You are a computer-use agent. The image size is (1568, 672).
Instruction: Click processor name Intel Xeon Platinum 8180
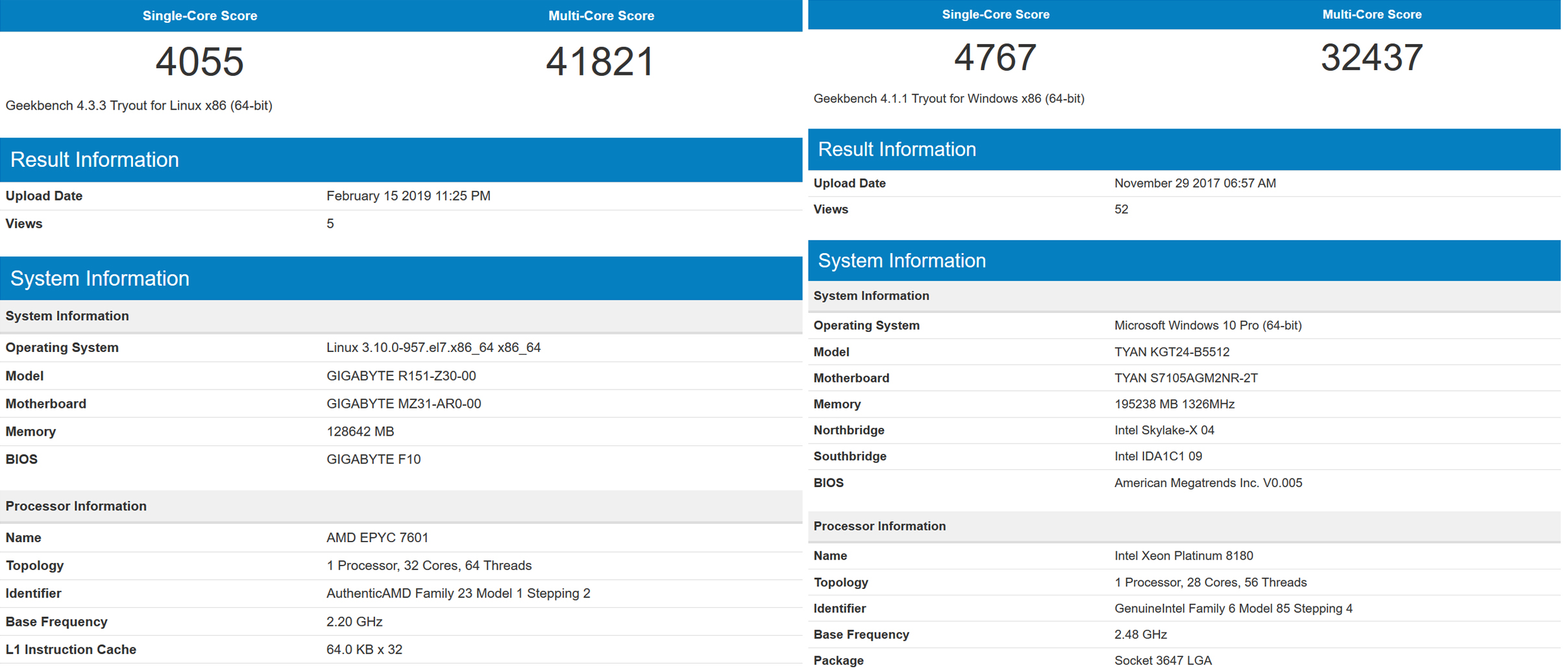click(1183, 556)
